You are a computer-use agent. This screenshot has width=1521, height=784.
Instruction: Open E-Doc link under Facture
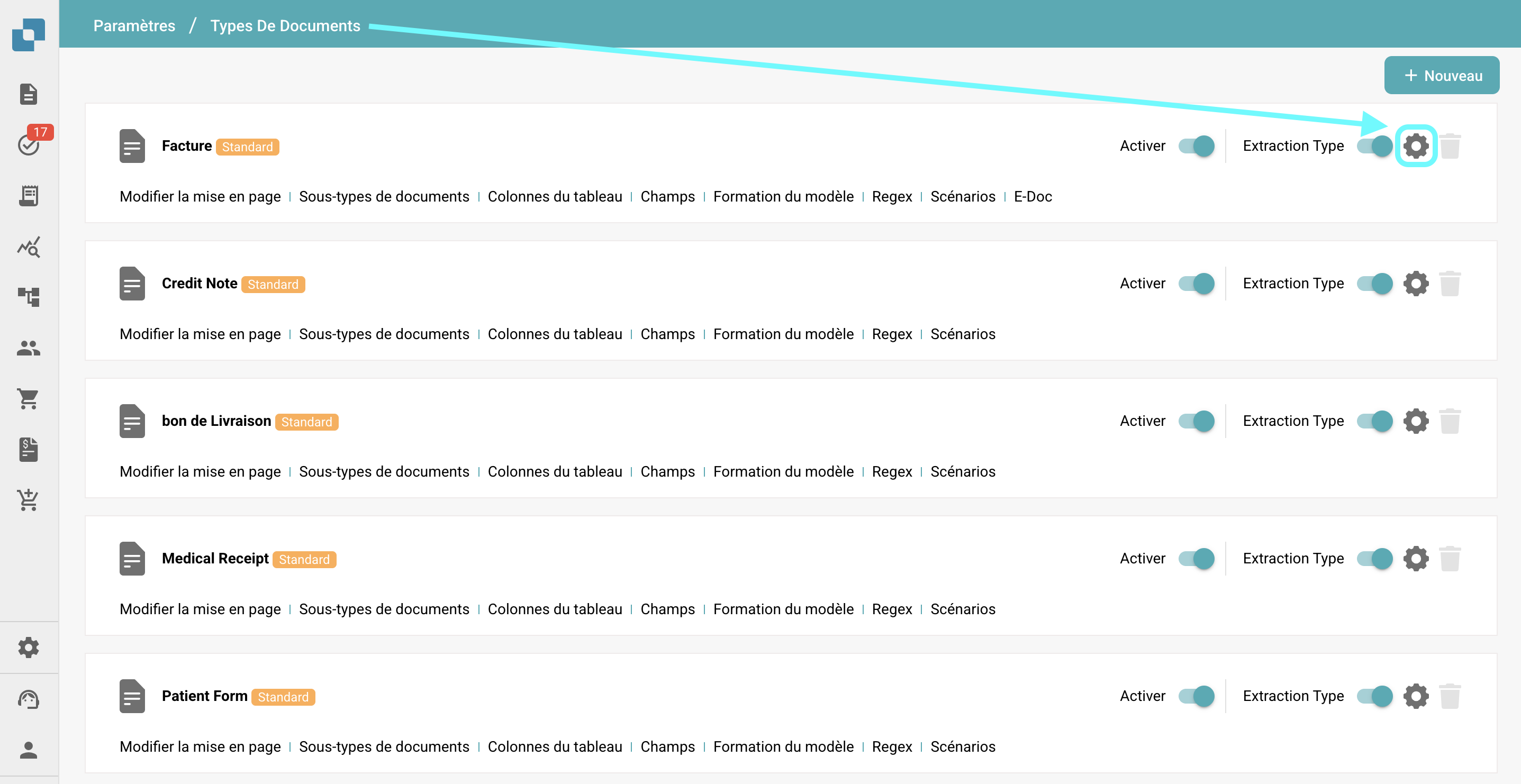(x=1033, y=197)
